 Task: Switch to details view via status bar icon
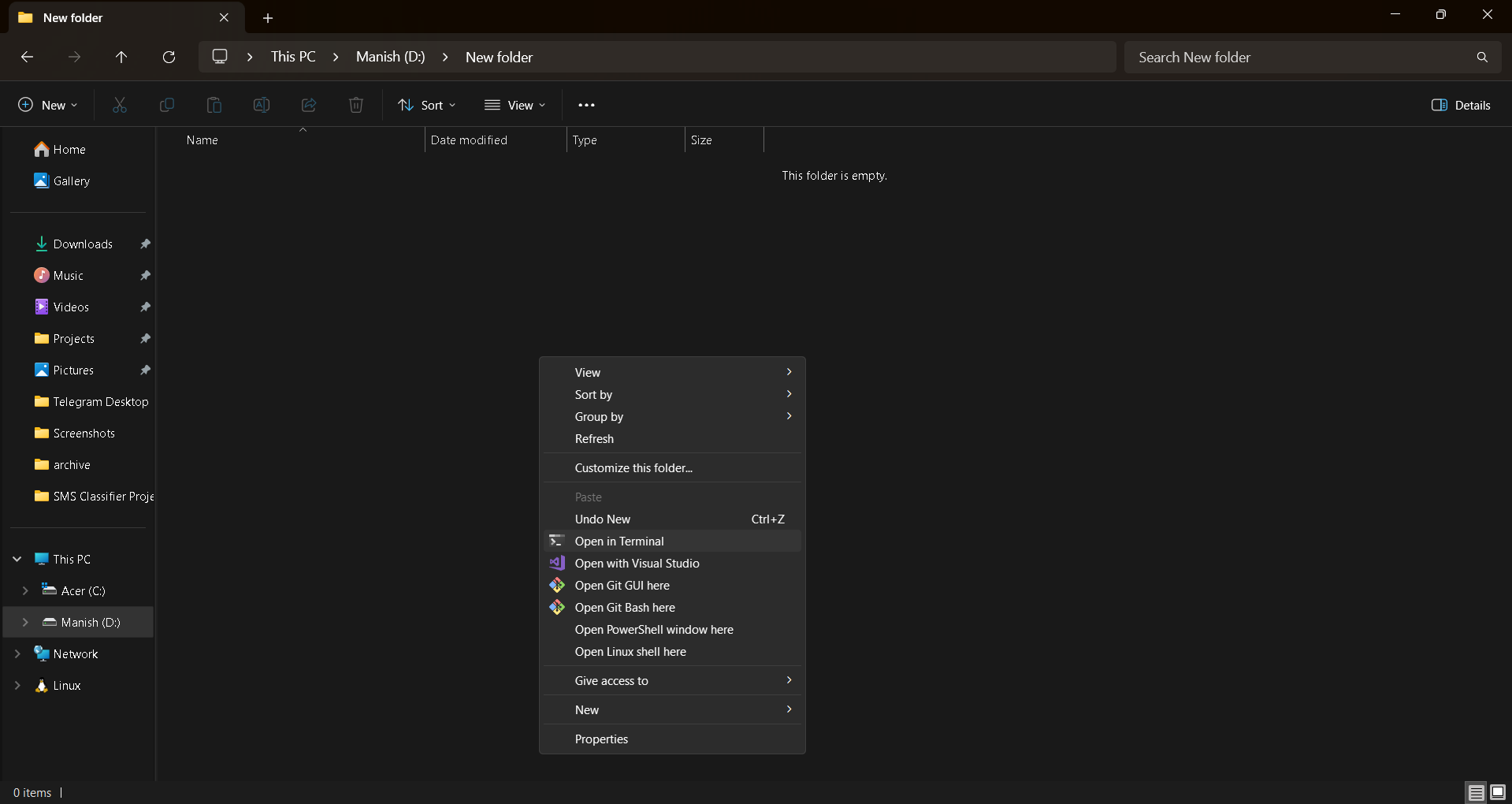tap(1474, 793)
